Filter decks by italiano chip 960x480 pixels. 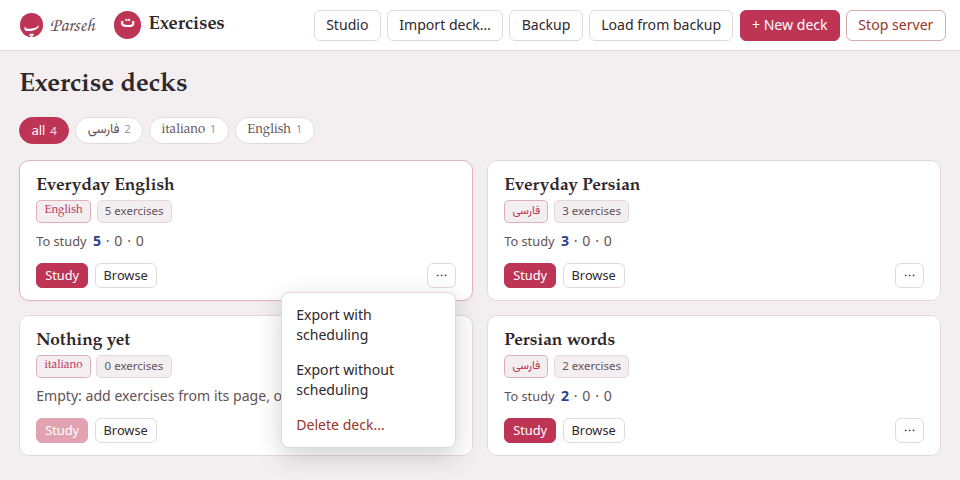pyautogui.click(x=189, y=130)
